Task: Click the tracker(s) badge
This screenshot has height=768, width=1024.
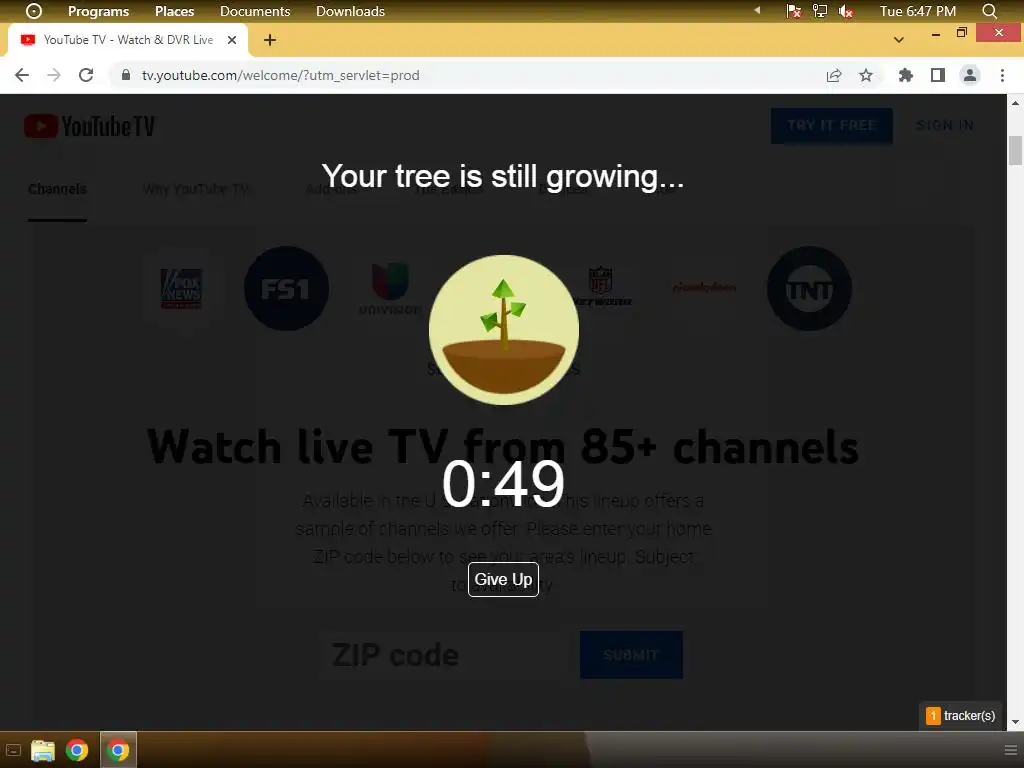Action: pyautogui.click(x=961, y=716)
